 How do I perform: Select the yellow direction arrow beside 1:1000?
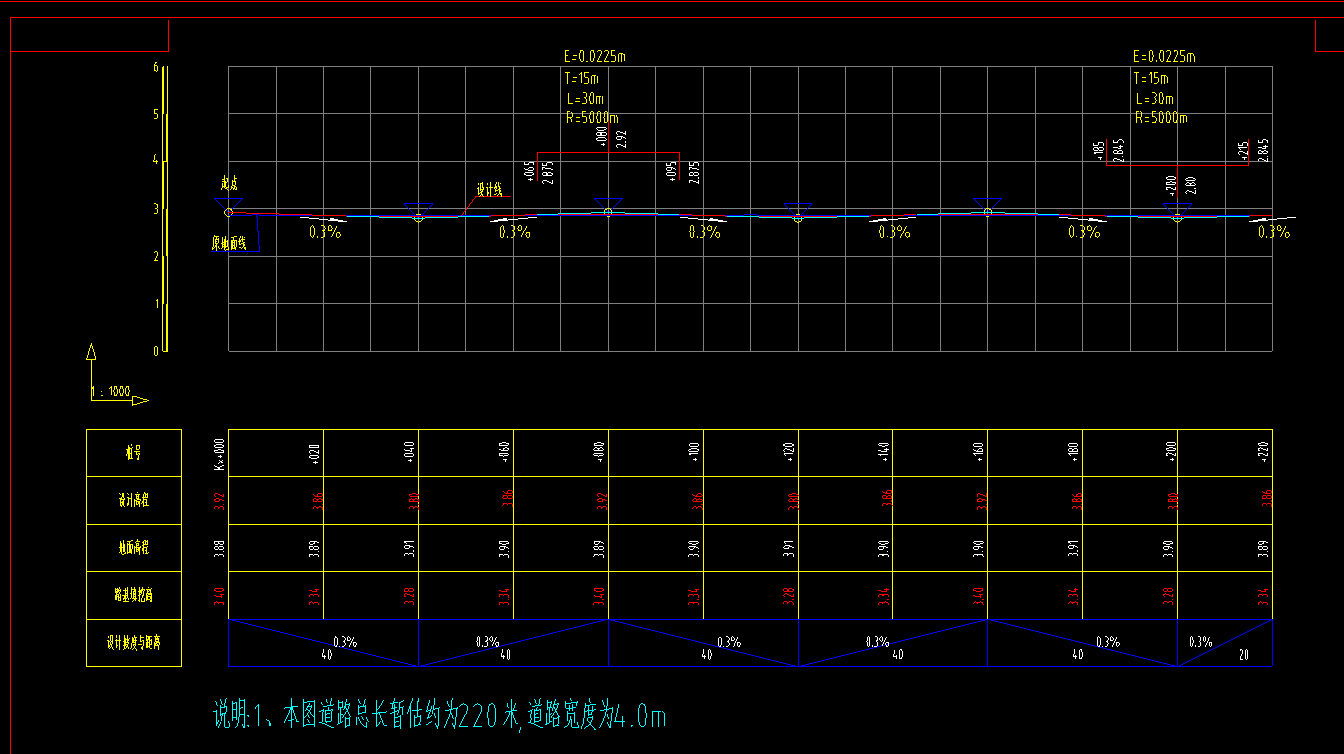pyautogui.click(x=140, y=400)
